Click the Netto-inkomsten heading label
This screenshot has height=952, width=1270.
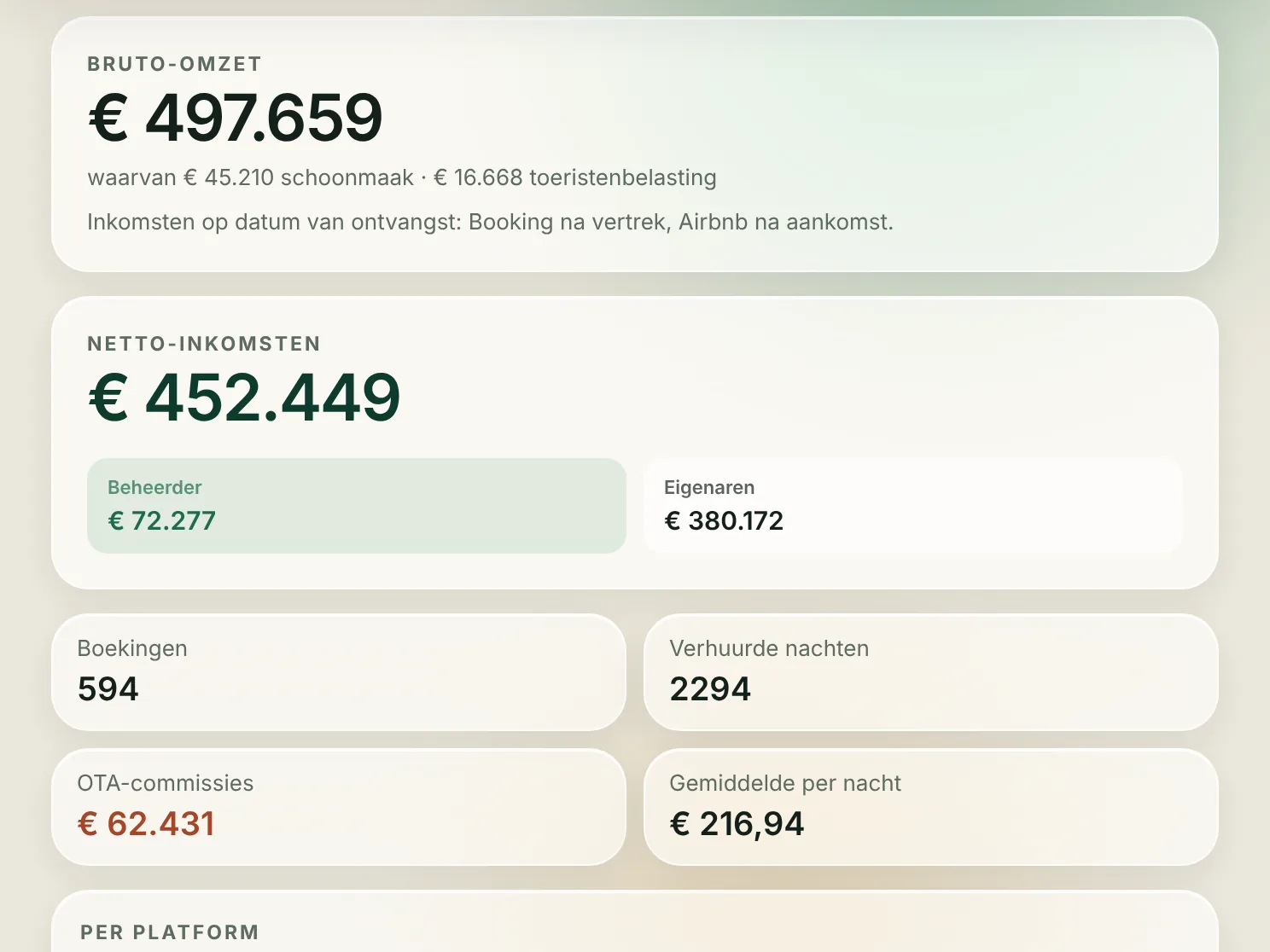[x=204, y=344]
